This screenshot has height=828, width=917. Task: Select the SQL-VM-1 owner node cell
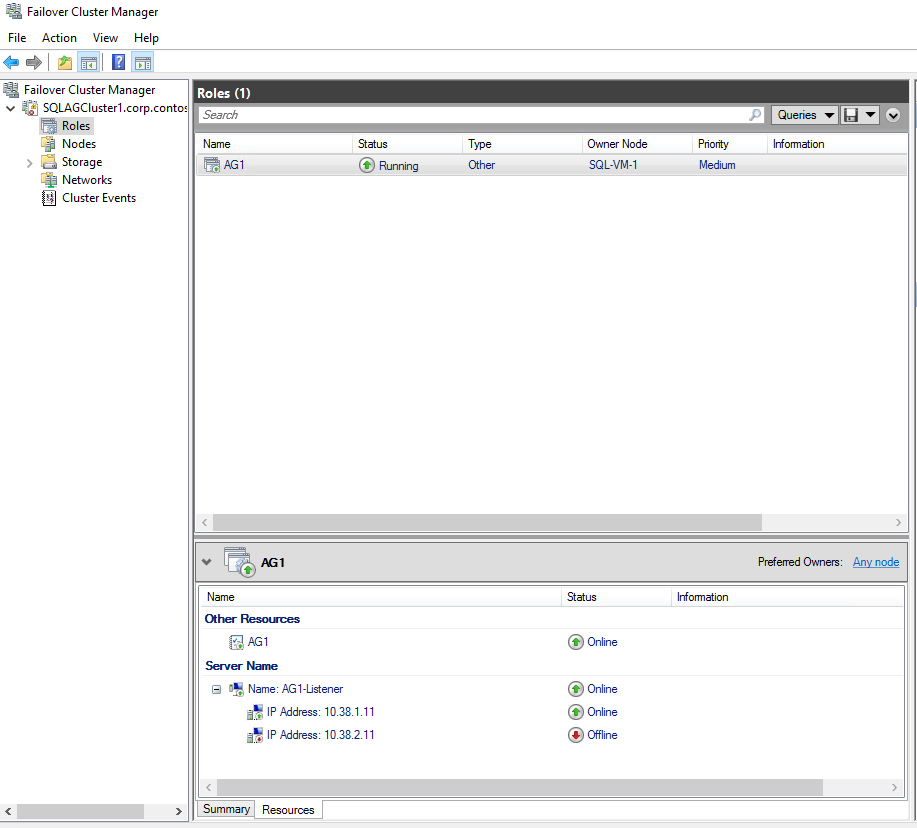pos(613,165)
